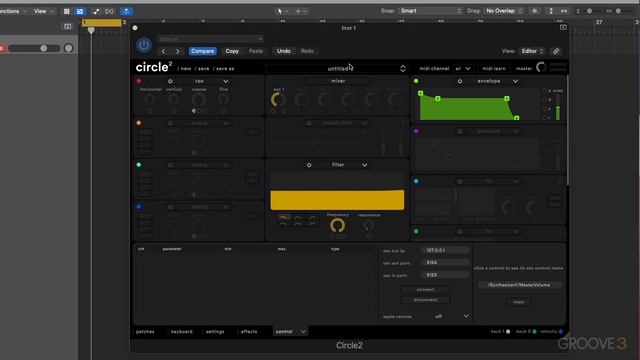Toggle the plugin power button
Viewport: 640px width, 360px height.
click(x=144, y=45)
